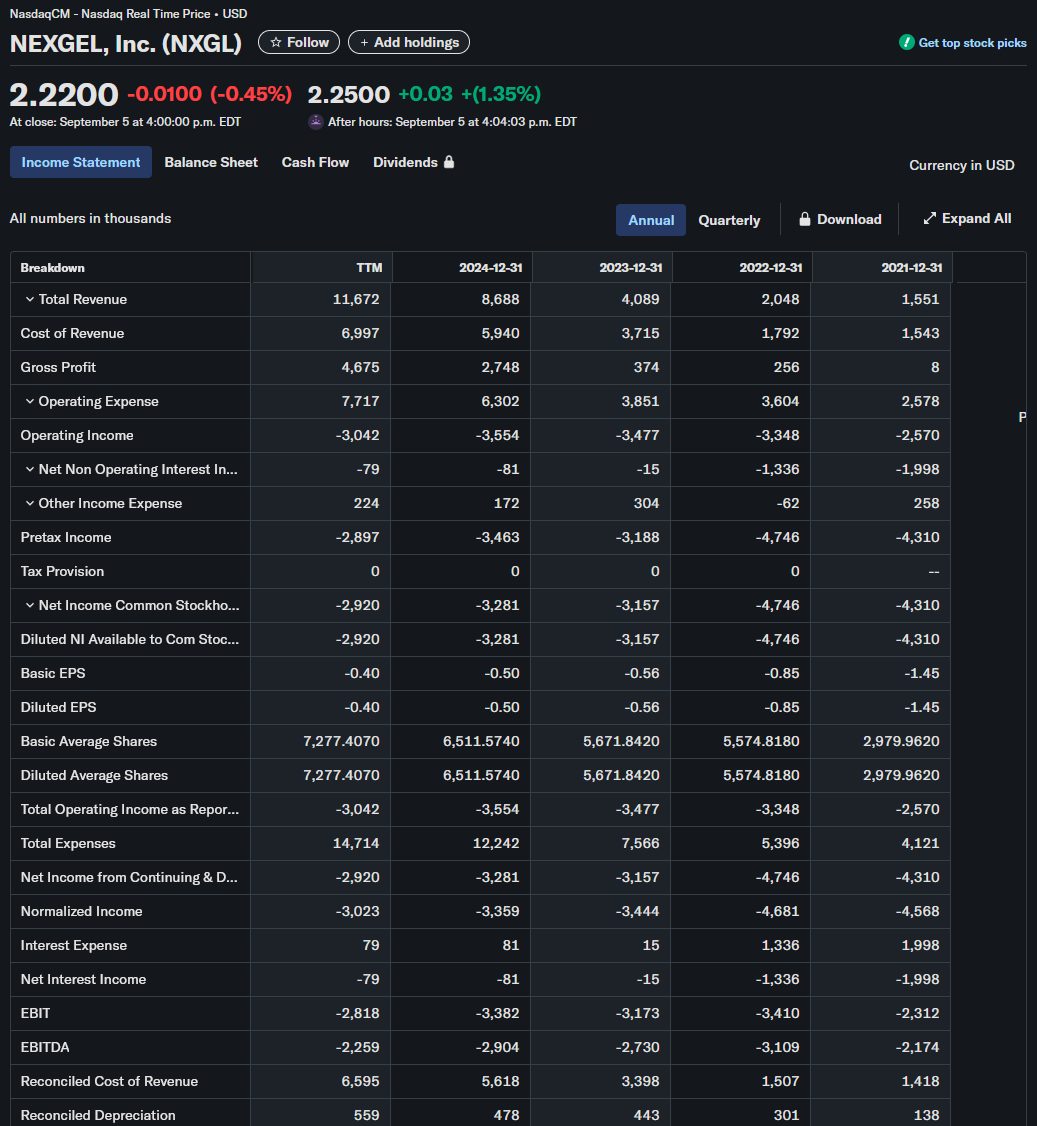Viewport: 1037px width, 1126px height.
Task: Click the green Get top stock picks icon
Action: pos(907,42)
